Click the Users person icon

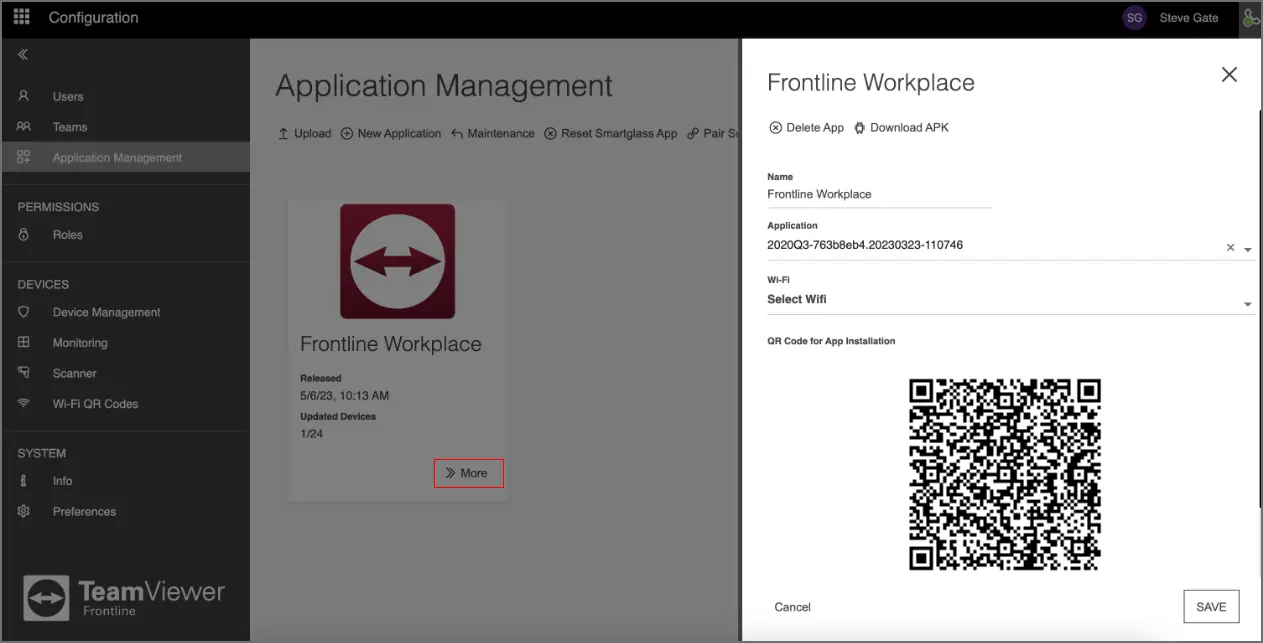point(24,96)
